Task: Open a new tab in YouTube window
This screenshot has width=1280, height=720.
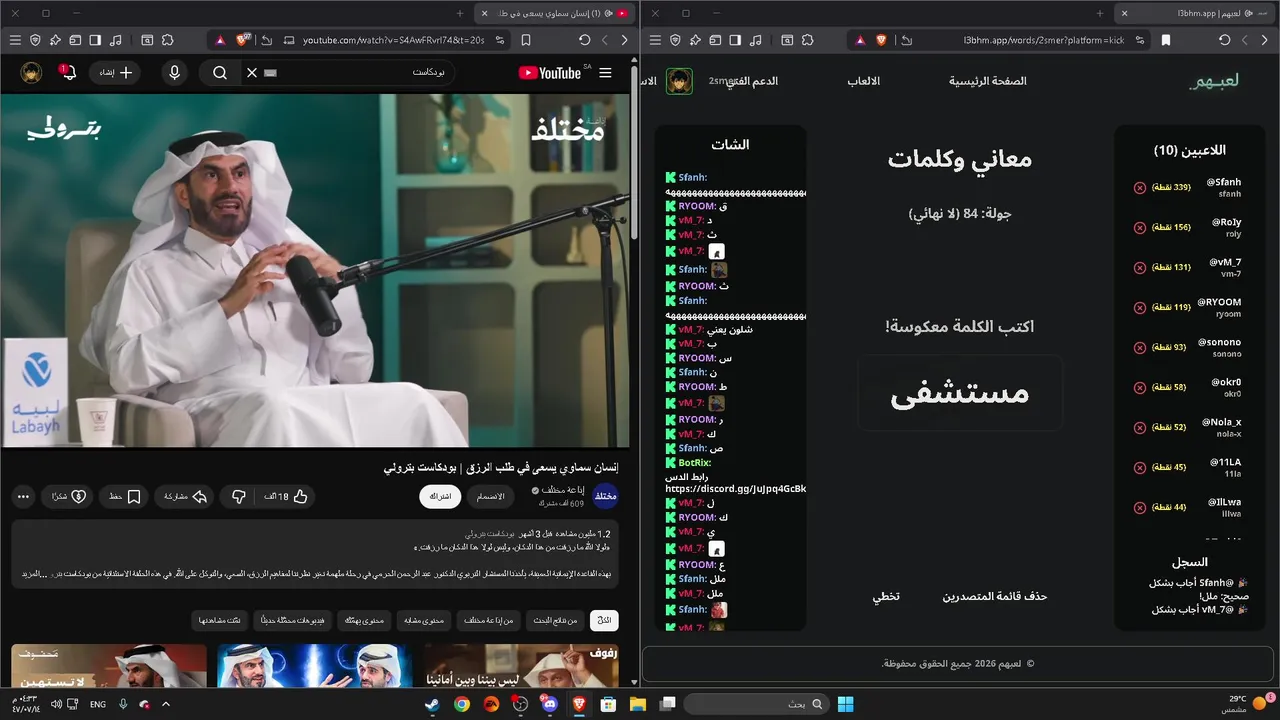Action: click(x=460, y=13)
